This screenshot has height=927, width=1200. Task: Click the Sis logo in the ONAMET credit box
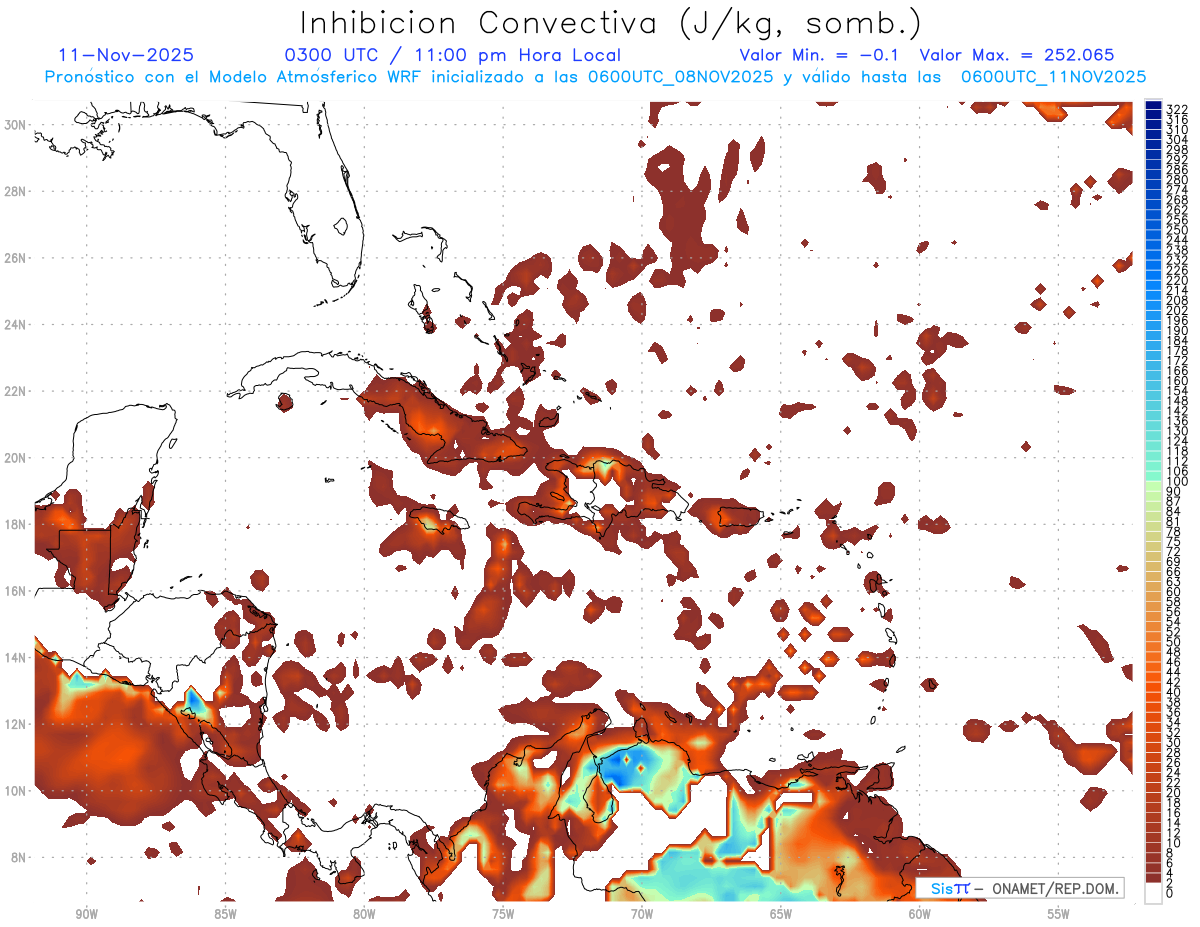[x=949, y=888]
